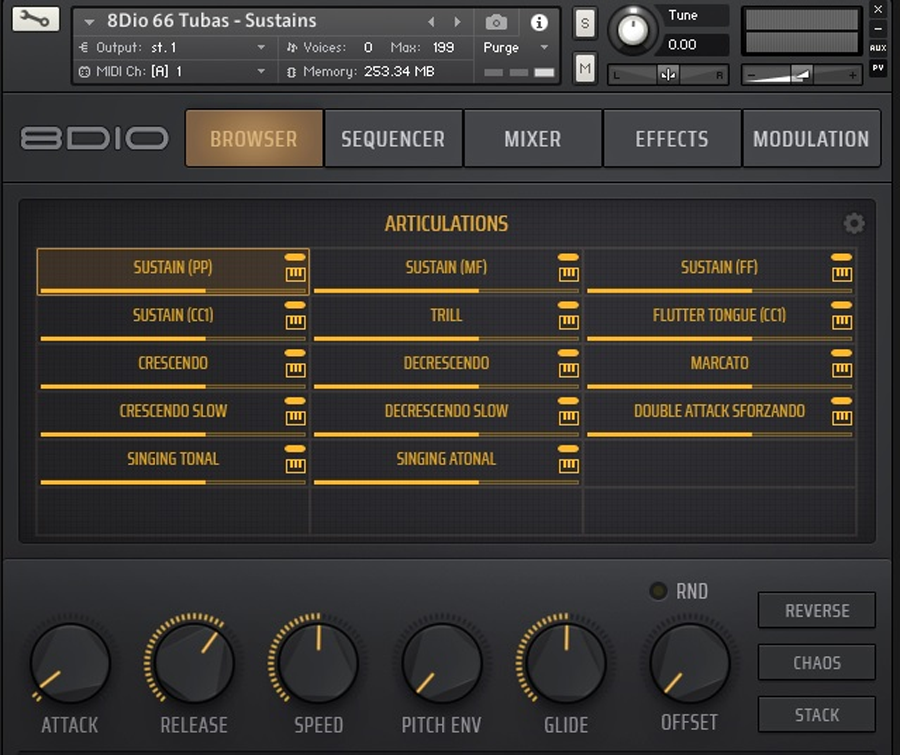Click the instrument volume slider
Screen dimensions: 900x755
[801, 75]
